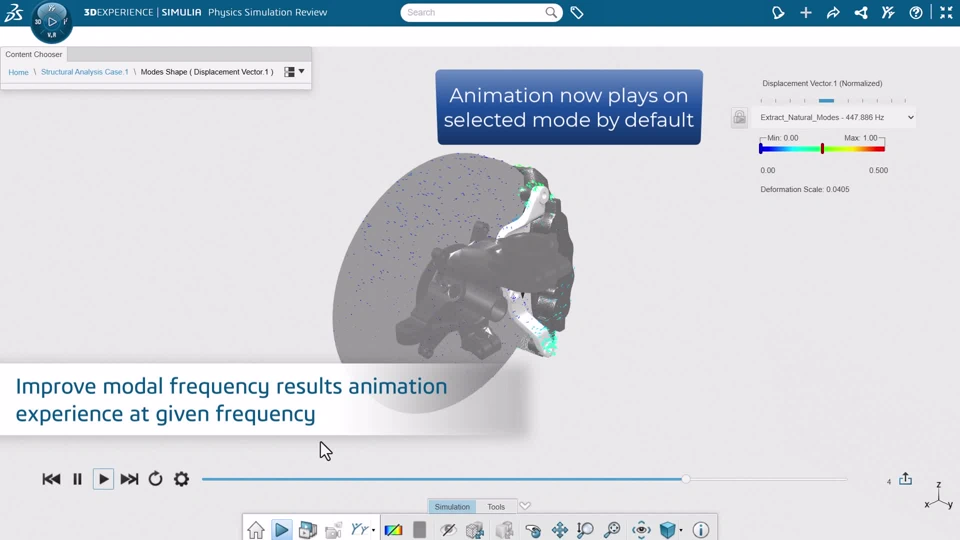Click the Deformation Scale: 0.0405 text

tap(804, 189)
